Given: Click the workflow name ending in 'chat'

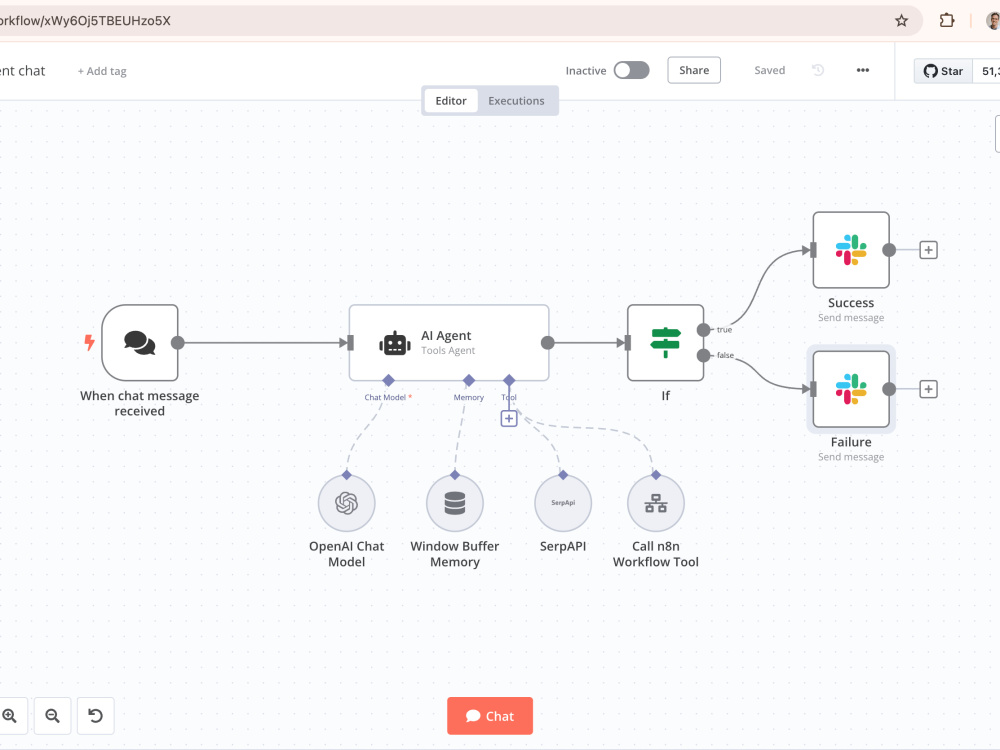Looking at the screenshot, I should pyautogui.click(x=23, y=71).
